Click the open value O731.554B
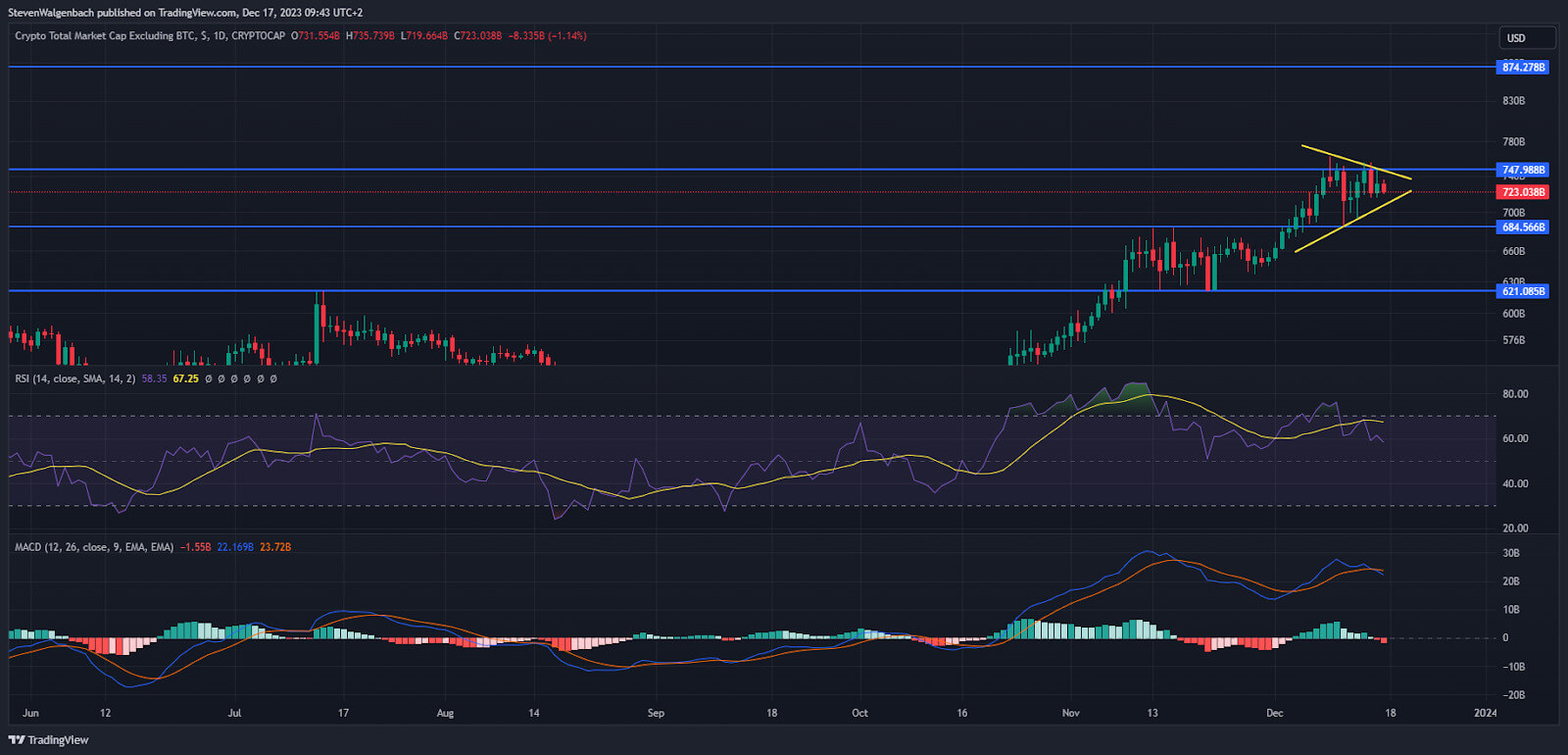Image resolution: width=1568 pixels, height=755 pixels. (316, 36)
